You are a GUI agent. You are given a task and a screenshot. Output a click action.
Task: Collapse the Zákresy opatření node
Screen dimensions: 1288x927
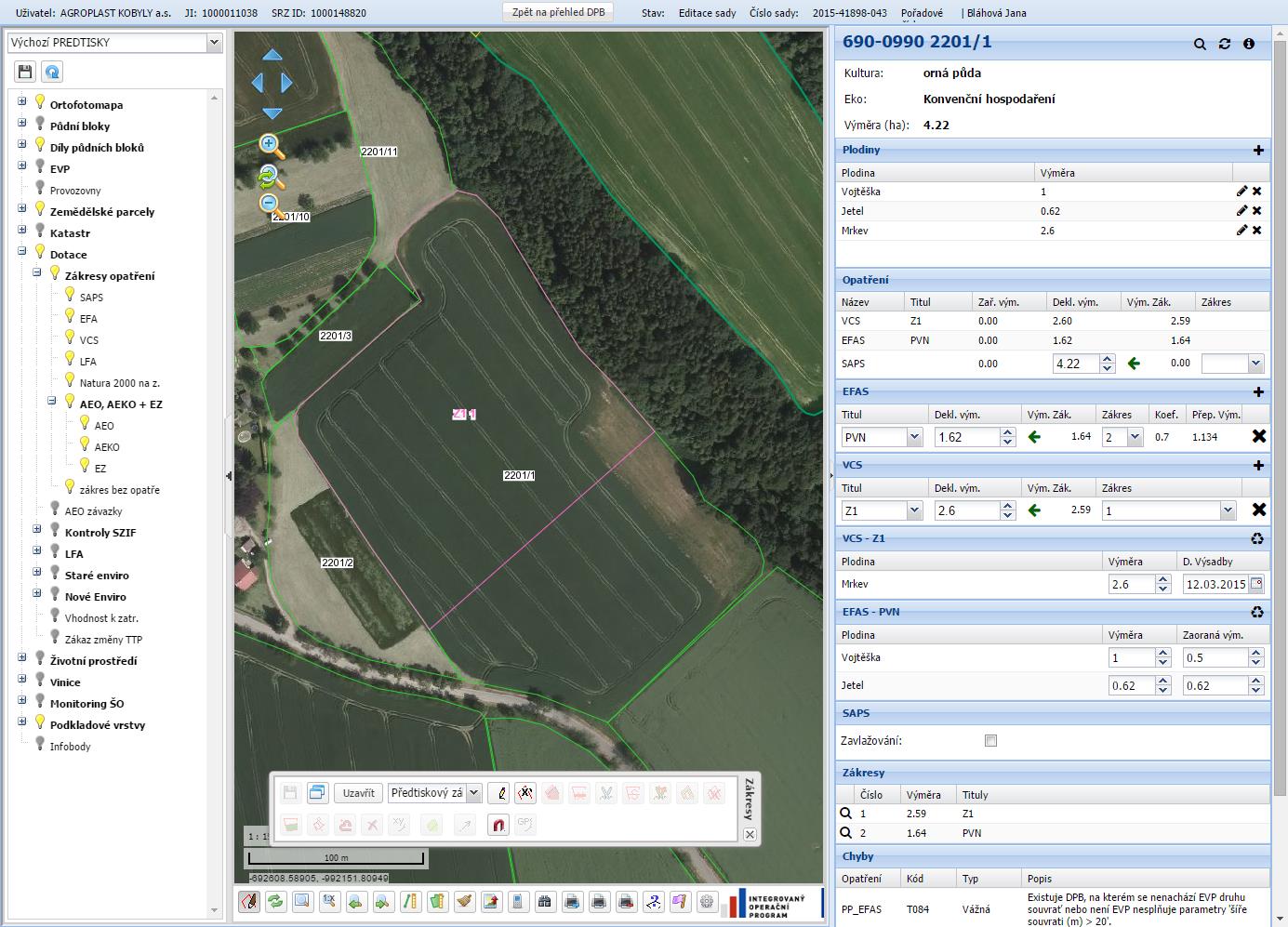[x=37, y=272]
